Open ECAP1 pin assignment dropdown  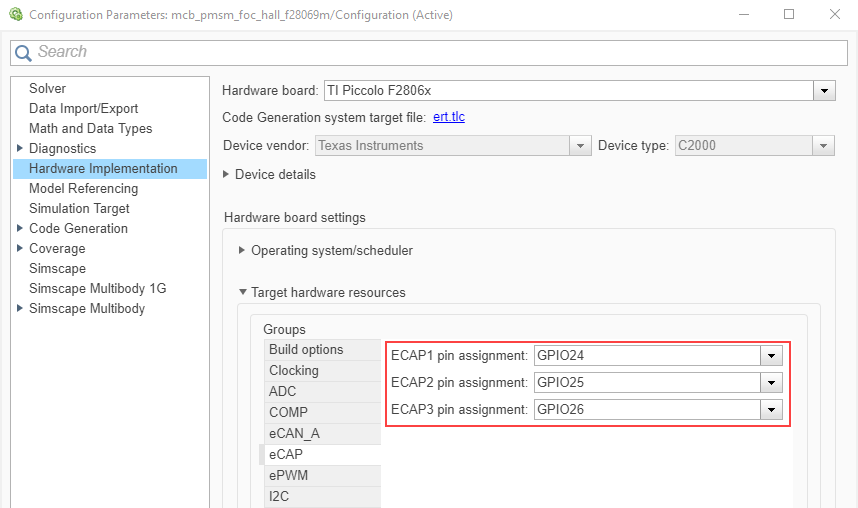[x=770, y=355]
